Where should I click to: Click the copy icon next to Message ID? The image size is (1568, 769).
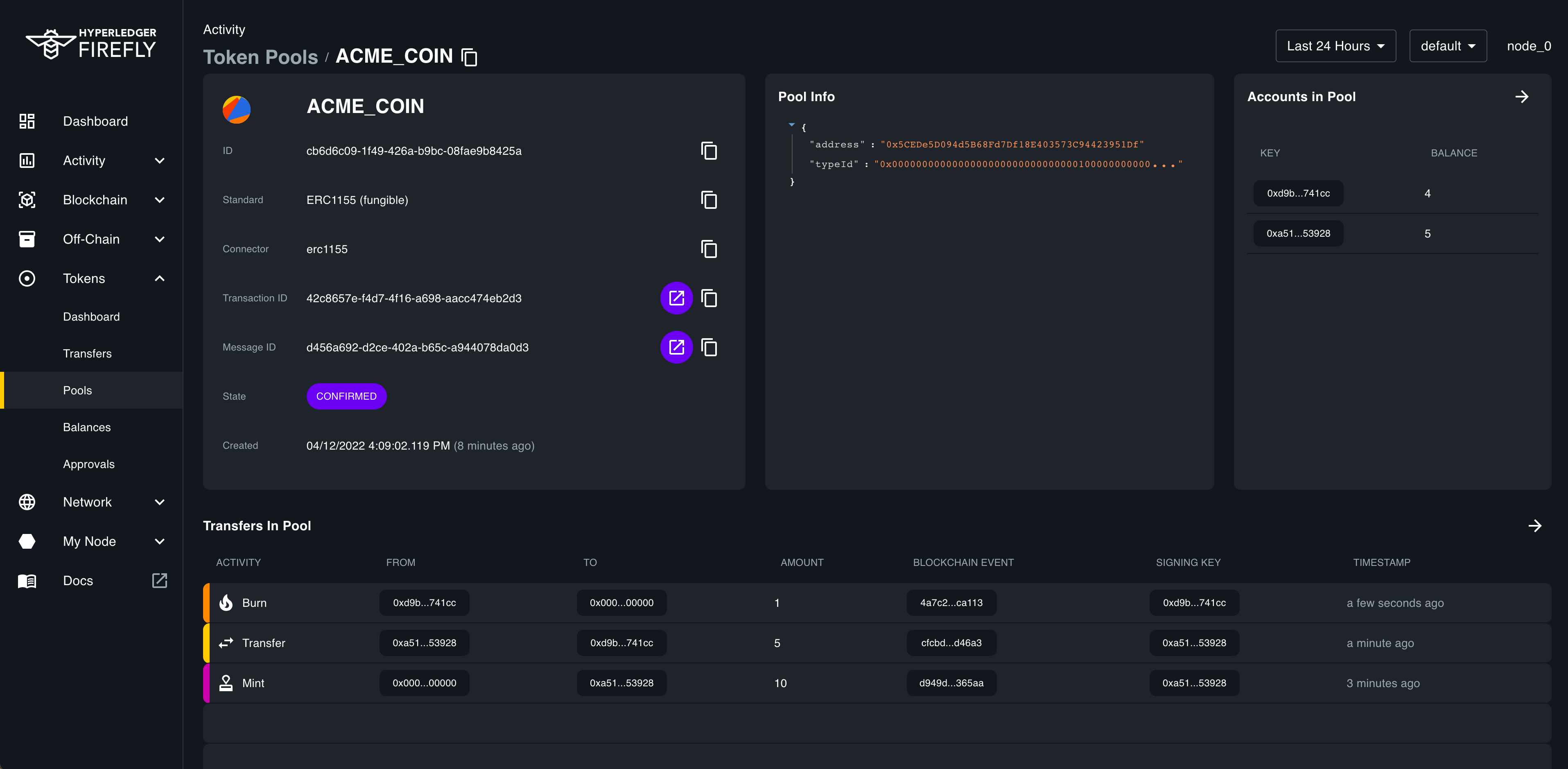[710, 347]
